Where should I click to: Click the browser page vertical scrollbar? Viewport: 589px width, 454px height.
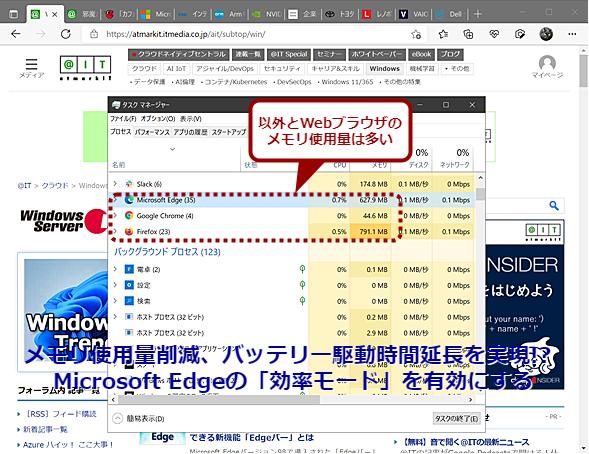[583, 70]
